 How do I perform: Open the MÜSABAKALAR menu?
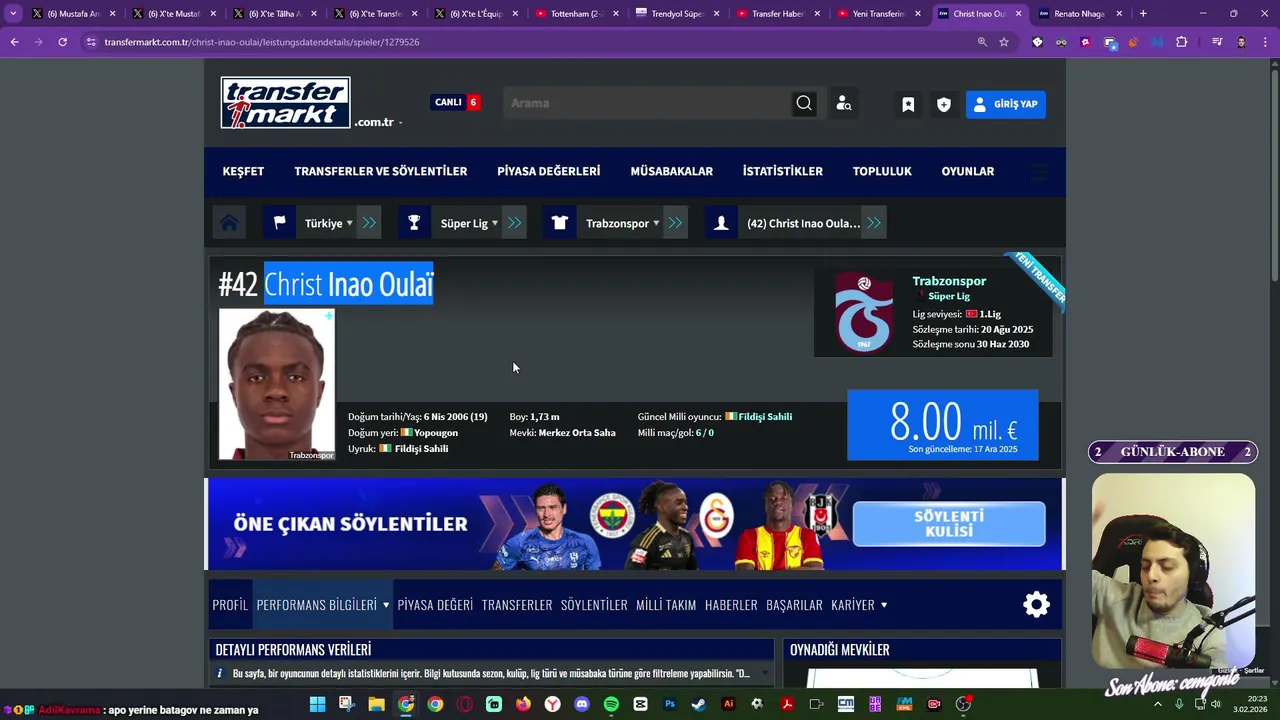tap(671, 171)
